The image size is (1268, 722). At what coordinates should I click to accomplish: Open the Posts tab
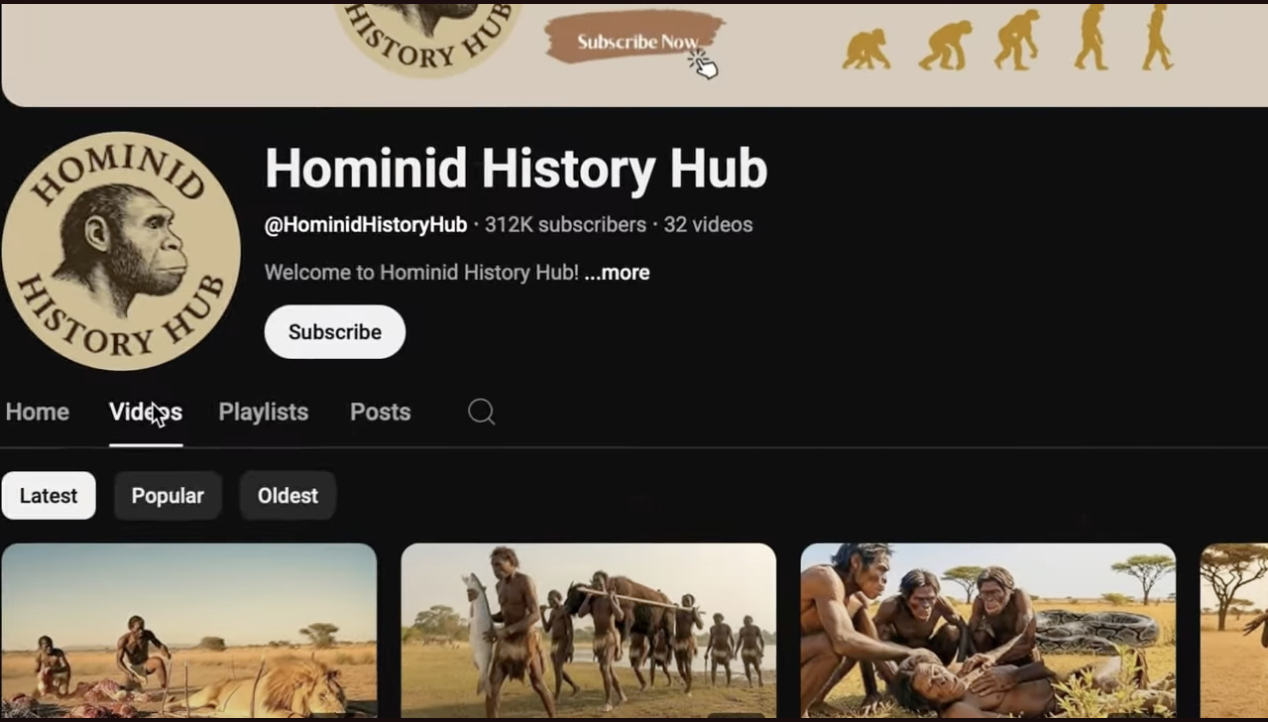click(380, 412)
